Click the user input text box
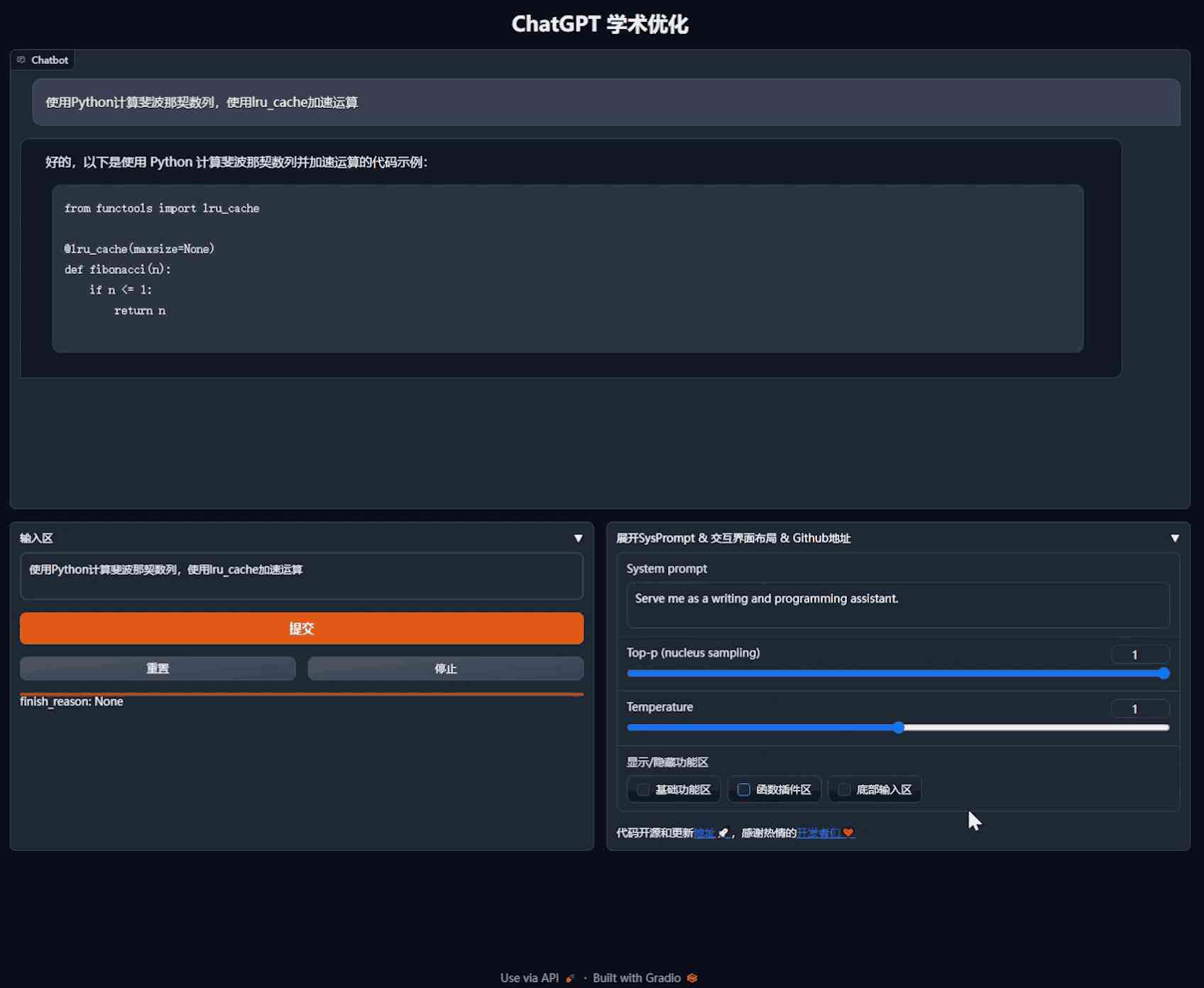 tap(302, 576)
